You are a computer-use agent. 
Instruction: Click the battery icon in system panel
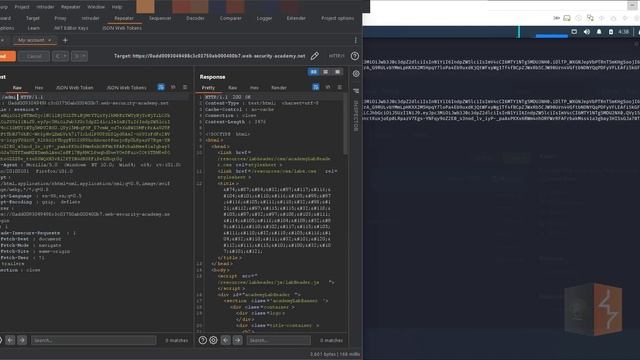611,32
